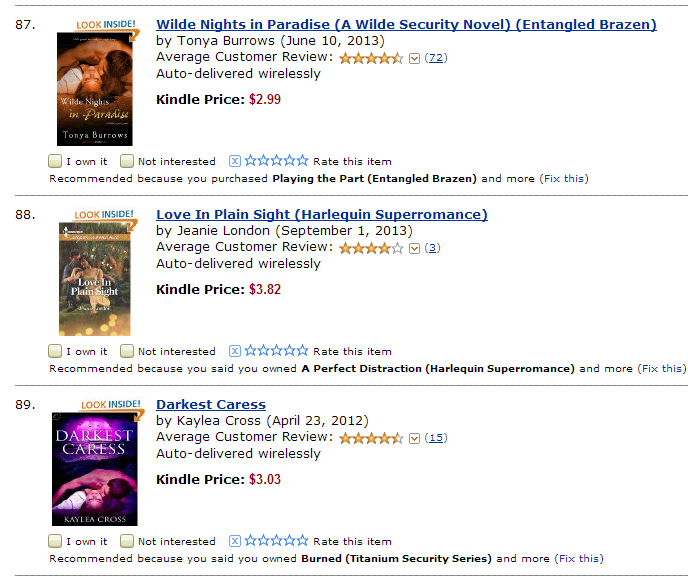Clear rating for Wilde Nights in Paradise
Viewport: 688px width, 582px height.
[235, 161]
